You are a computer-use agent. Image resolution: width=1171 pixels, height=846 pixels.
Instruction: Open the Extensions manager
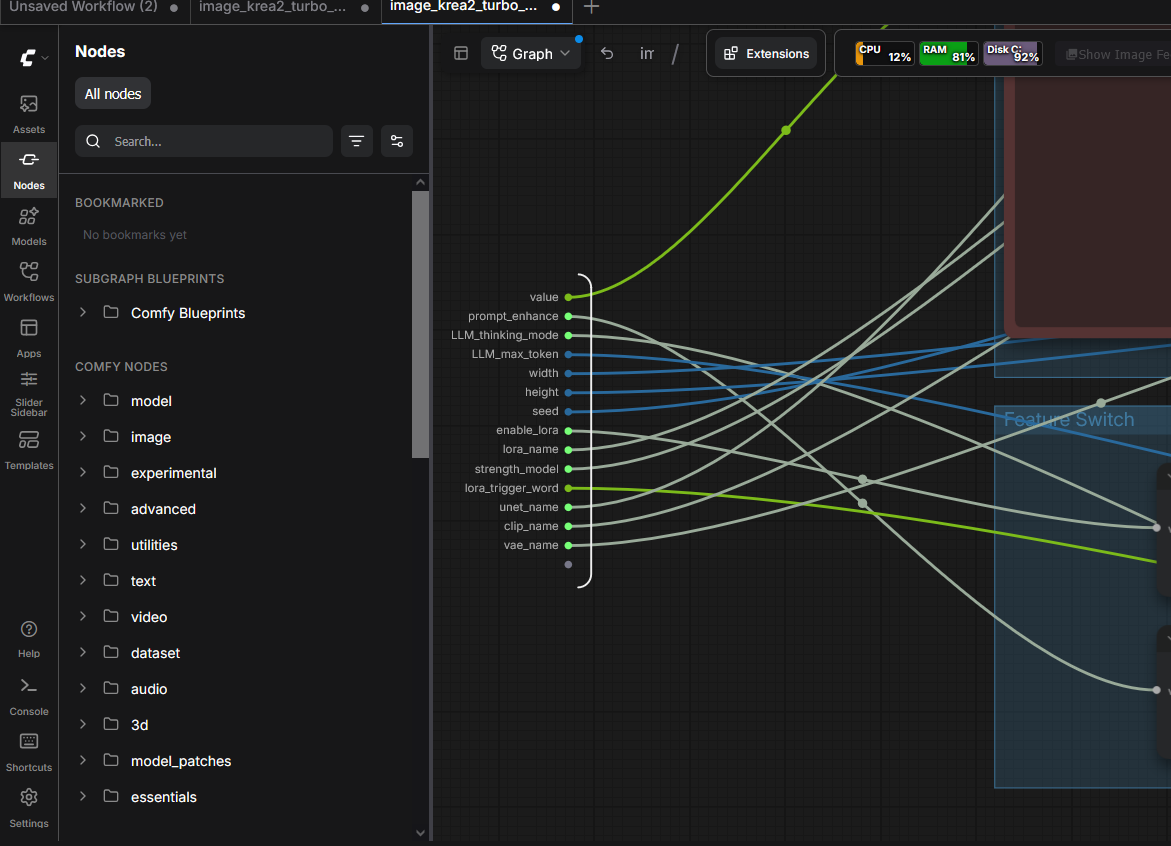click(x=766, y=54)
